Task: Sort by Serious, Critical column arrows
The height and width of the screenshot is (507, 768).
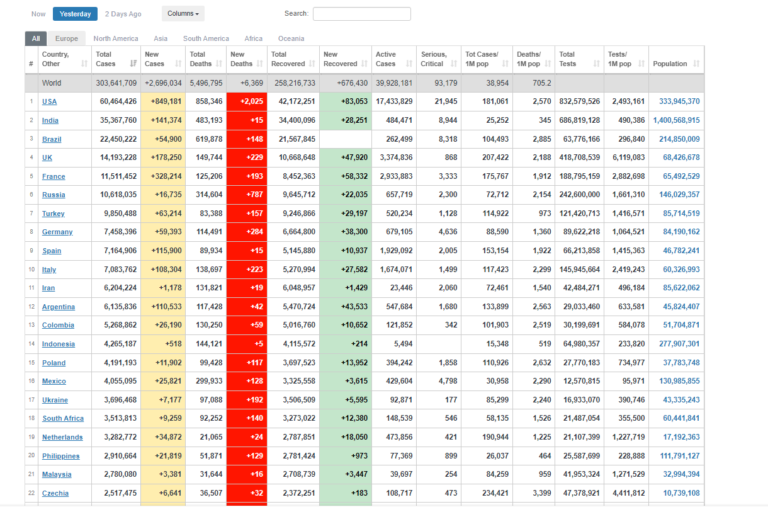Action: (454, 64)
